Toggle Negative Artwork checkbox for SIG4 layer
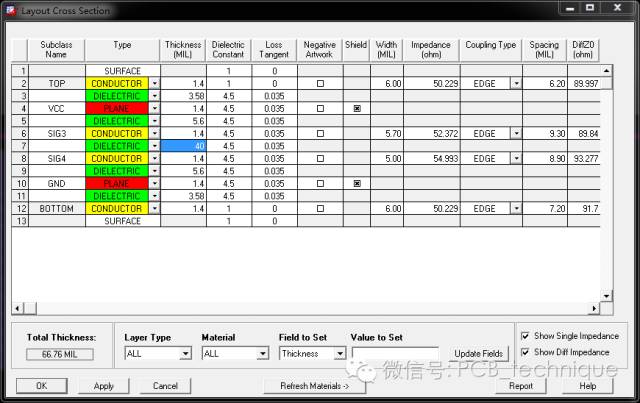The height and width of the screenshot is (403, 640). pos(320,158)
